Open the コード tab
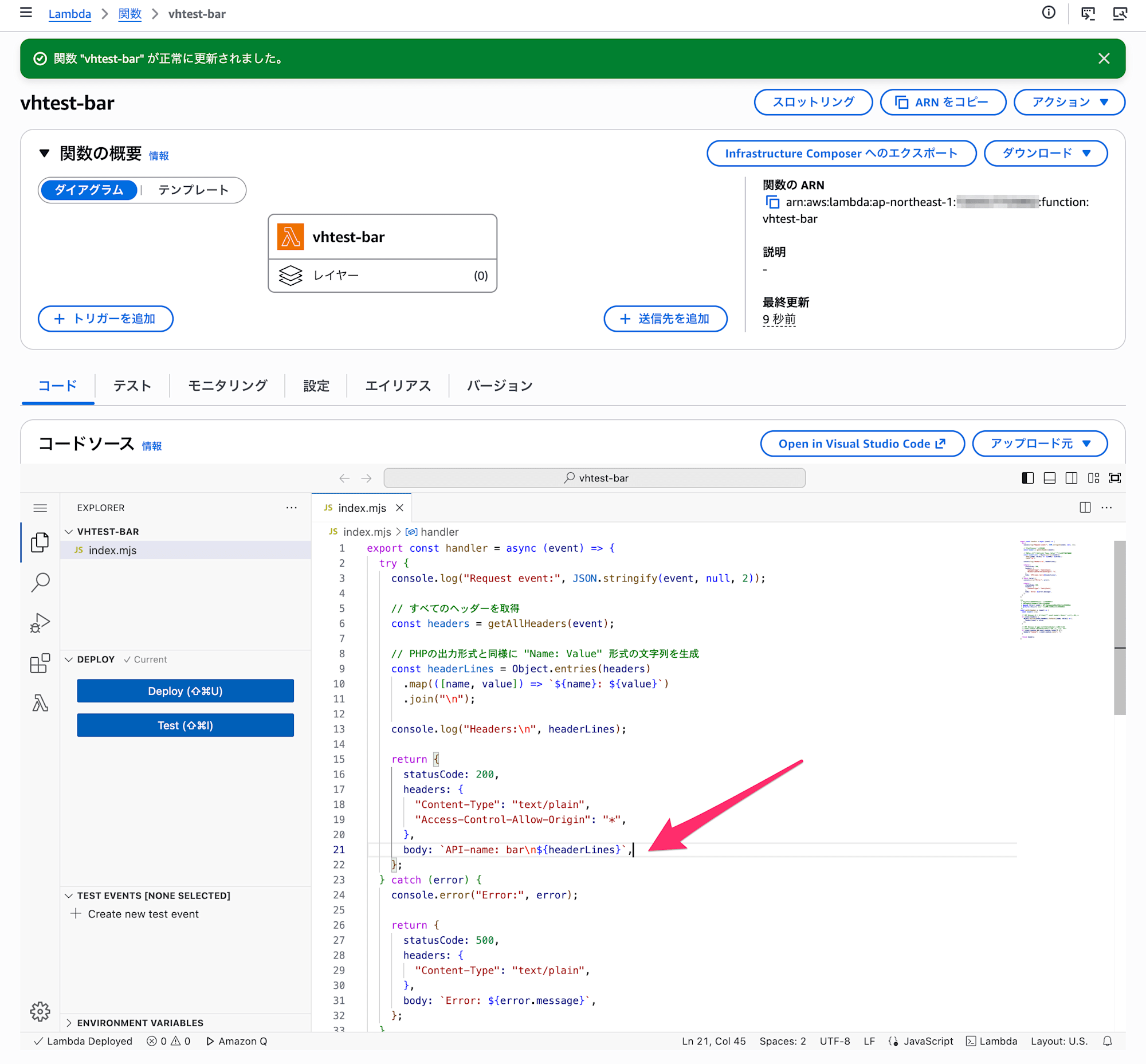The image size is (1146, 1064). click(58, 386)
